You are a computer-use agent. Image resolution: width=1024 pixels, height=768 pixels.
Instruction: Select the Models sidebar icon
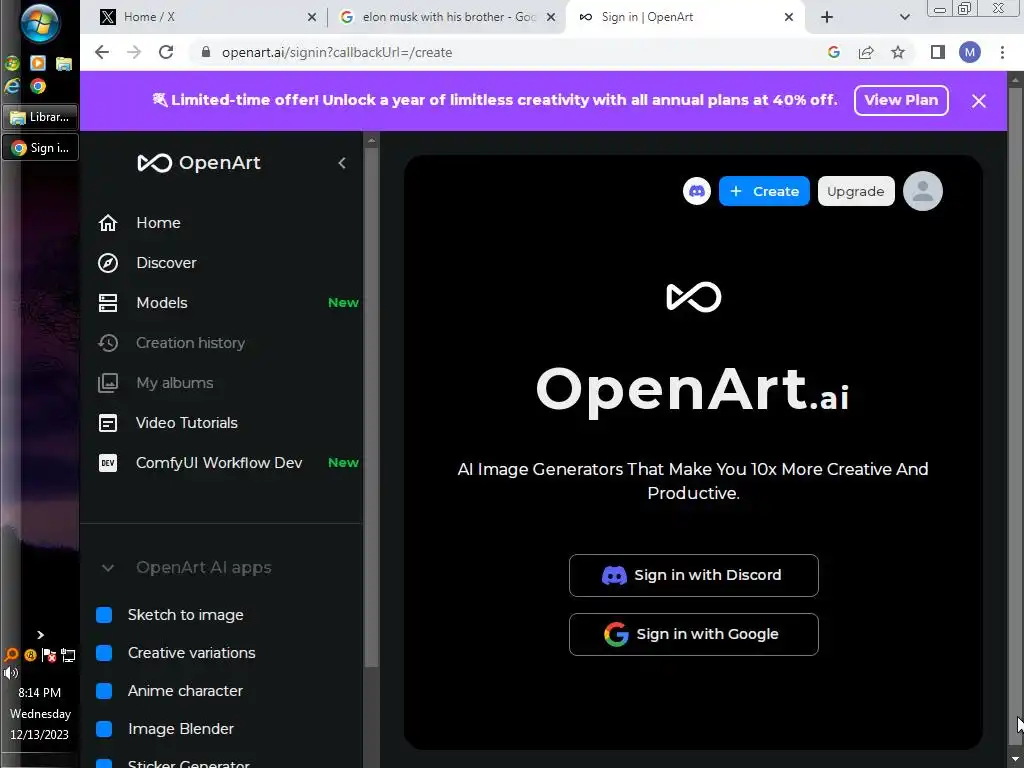tap(108, 303)
